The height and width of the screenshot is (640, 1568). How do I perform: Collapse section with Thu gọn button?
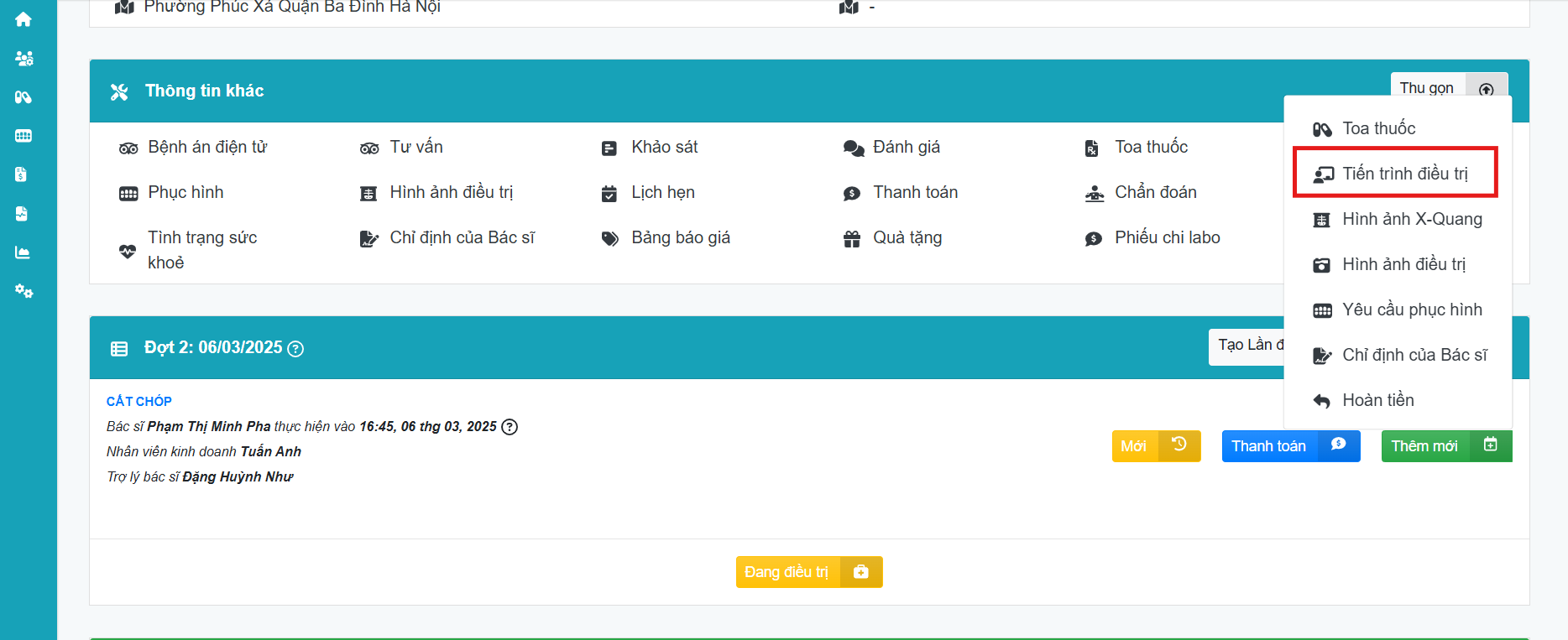(x=1447, y=88)
